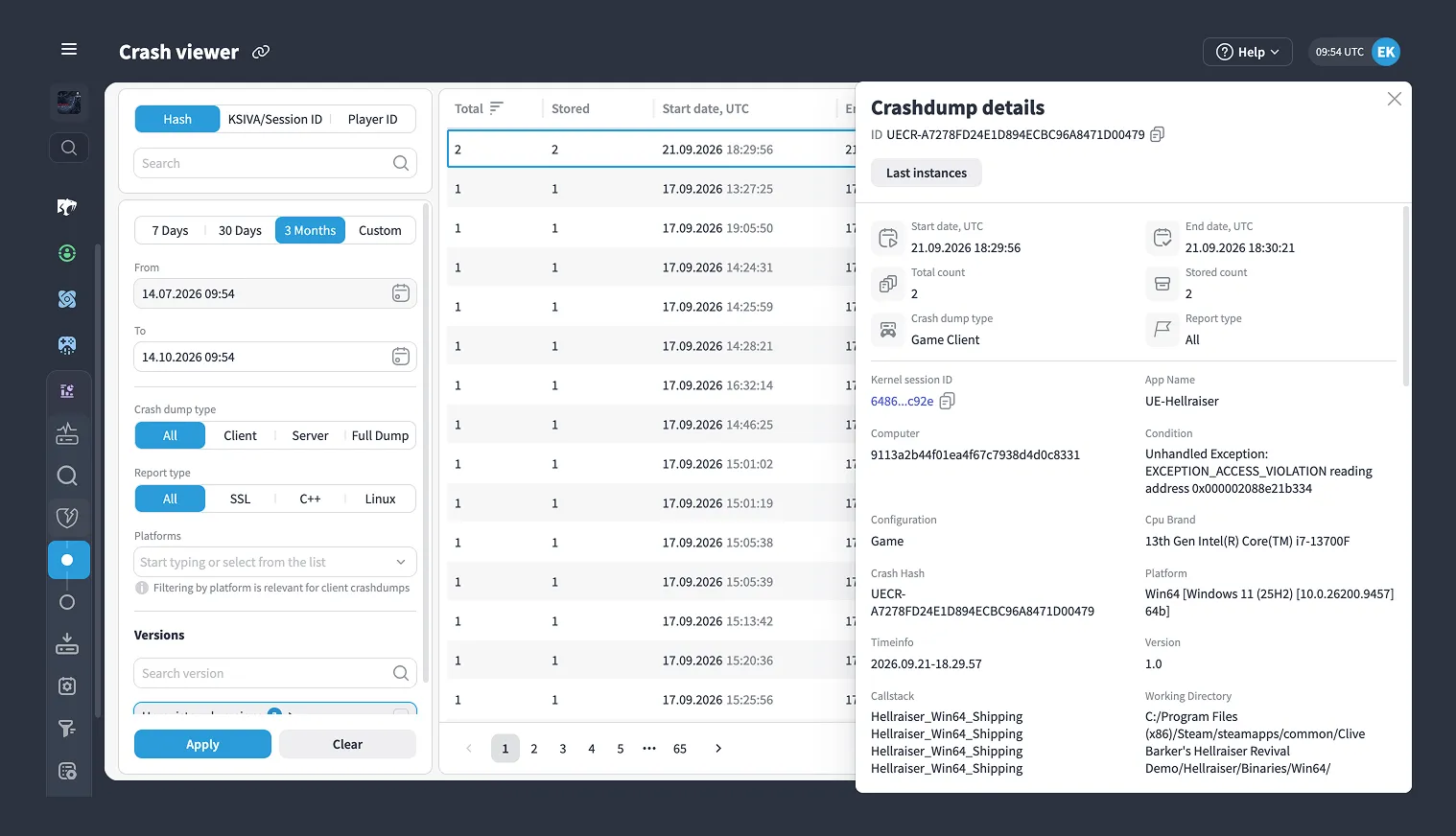Screen dimensions: 1456x836
Task: Open the Last instances tab
Action: 927,173
